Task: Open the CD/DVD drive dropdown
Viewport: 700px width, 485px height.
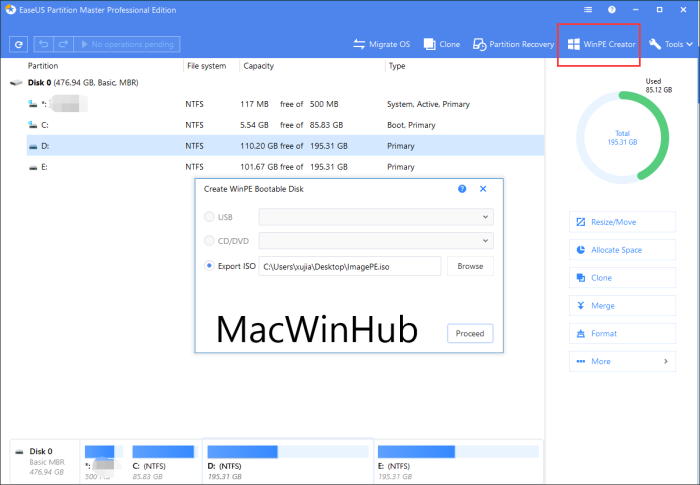Action: 376,241
